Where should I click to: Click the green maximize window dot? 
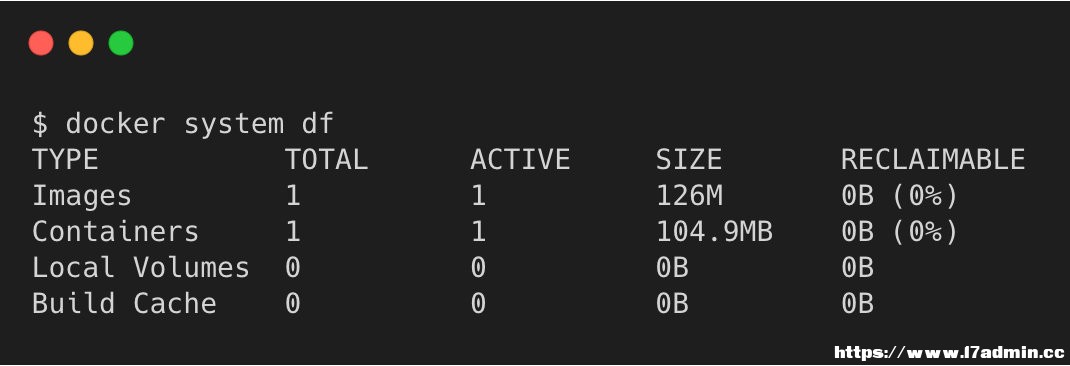click(x=121, y=43)
